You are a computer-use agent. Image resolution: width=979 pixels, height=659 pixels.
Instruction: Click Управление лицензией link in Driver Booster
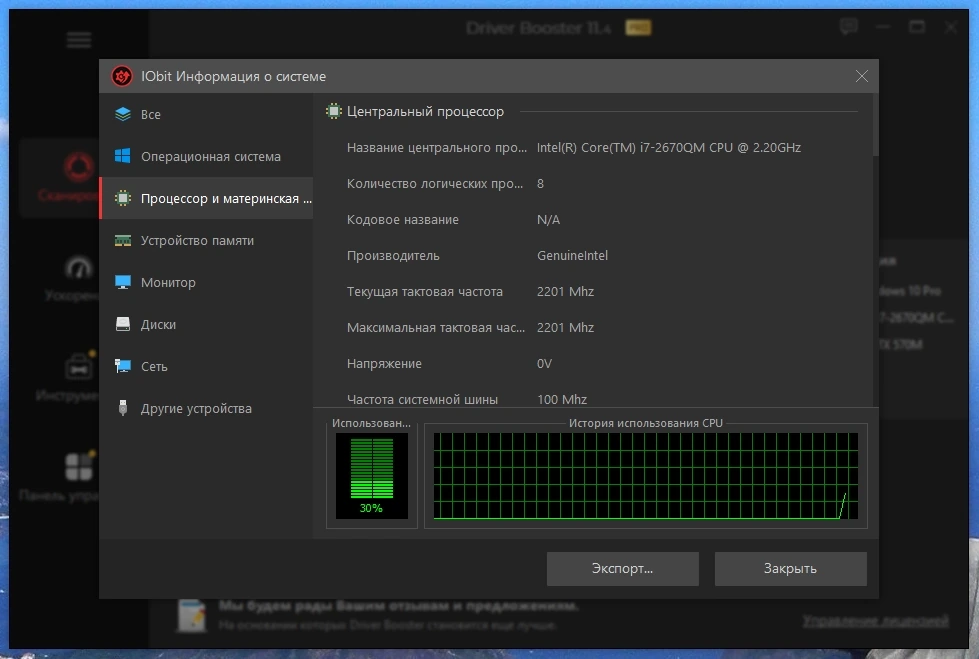pyautogui.click(x=875, y=620)
